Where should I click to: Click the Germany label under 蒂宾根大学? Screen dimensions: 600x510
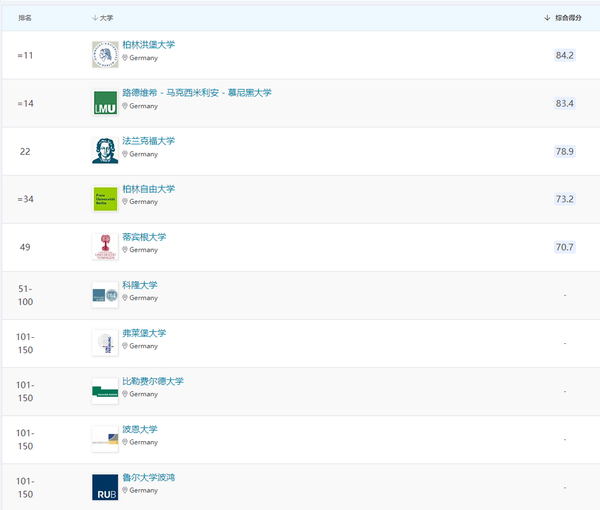(143, 250)
